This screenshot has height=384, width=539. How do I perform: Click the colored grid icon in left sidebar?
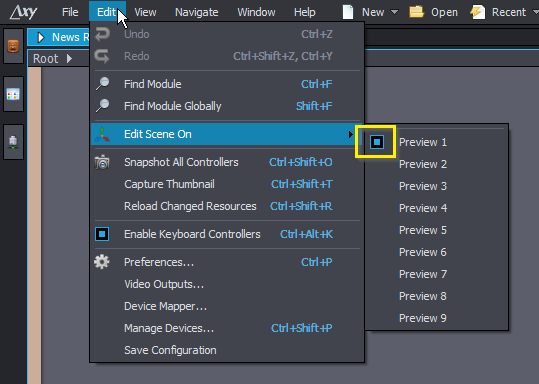click(13, 94)
